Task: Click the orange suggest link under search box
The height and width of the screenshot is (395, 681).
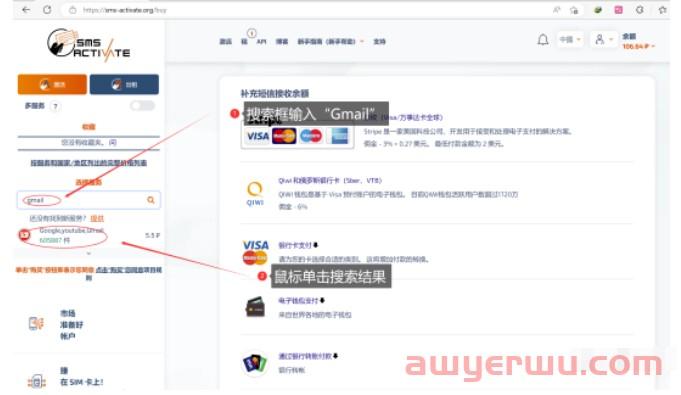Action: 97,218
